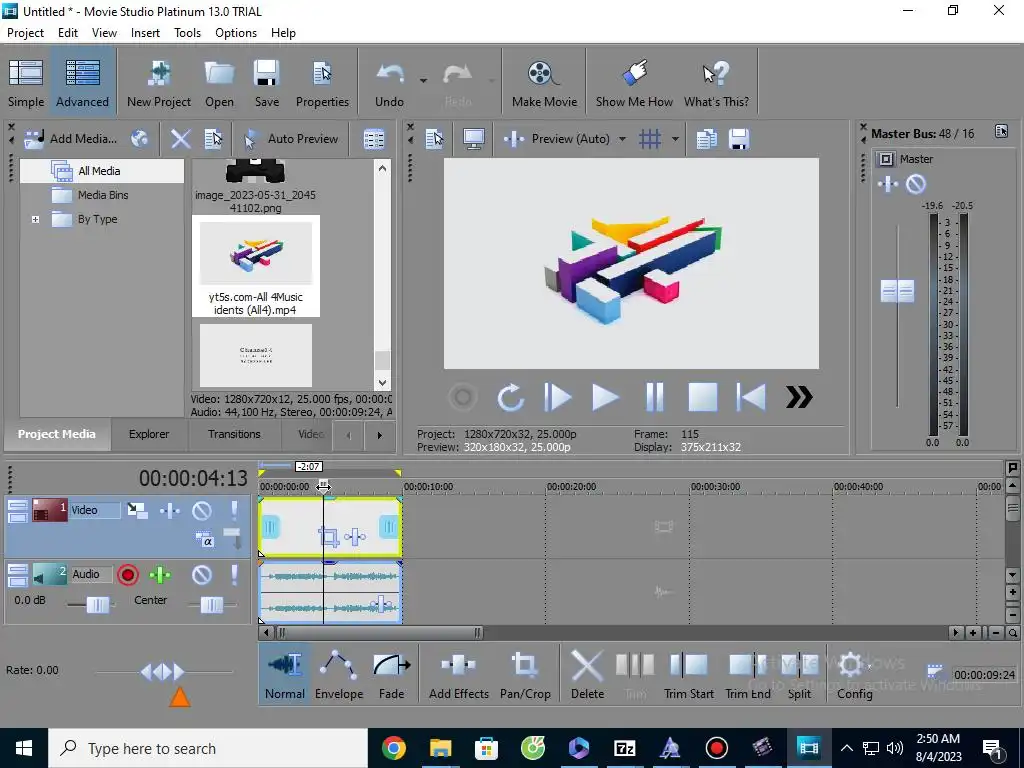Delete the selected event
This screenshot has width=1024, height=768.
[x=587, y=675]
